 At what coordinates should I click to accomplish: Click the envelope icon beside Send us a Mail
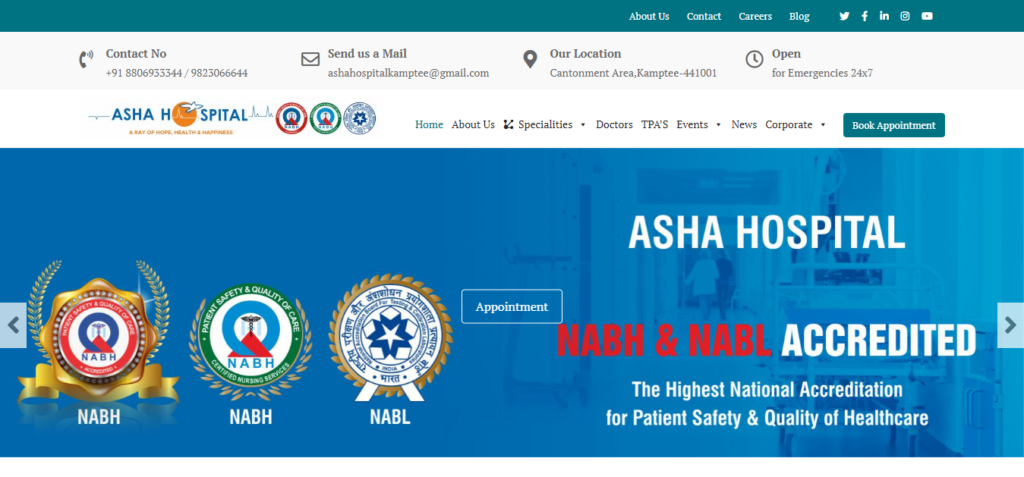[x=310, y=59]
